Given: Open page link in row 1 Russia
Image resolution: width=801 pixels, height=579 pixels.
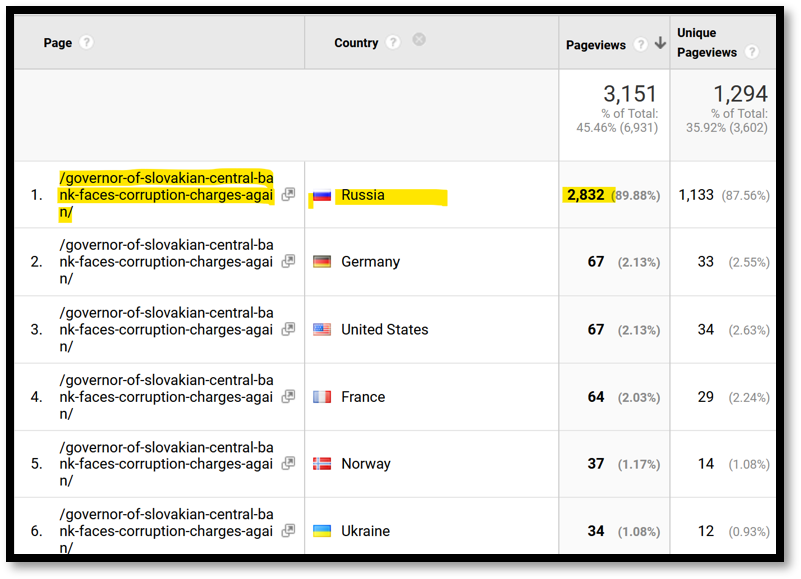Looking at the screenshot, I should (167, 195).
